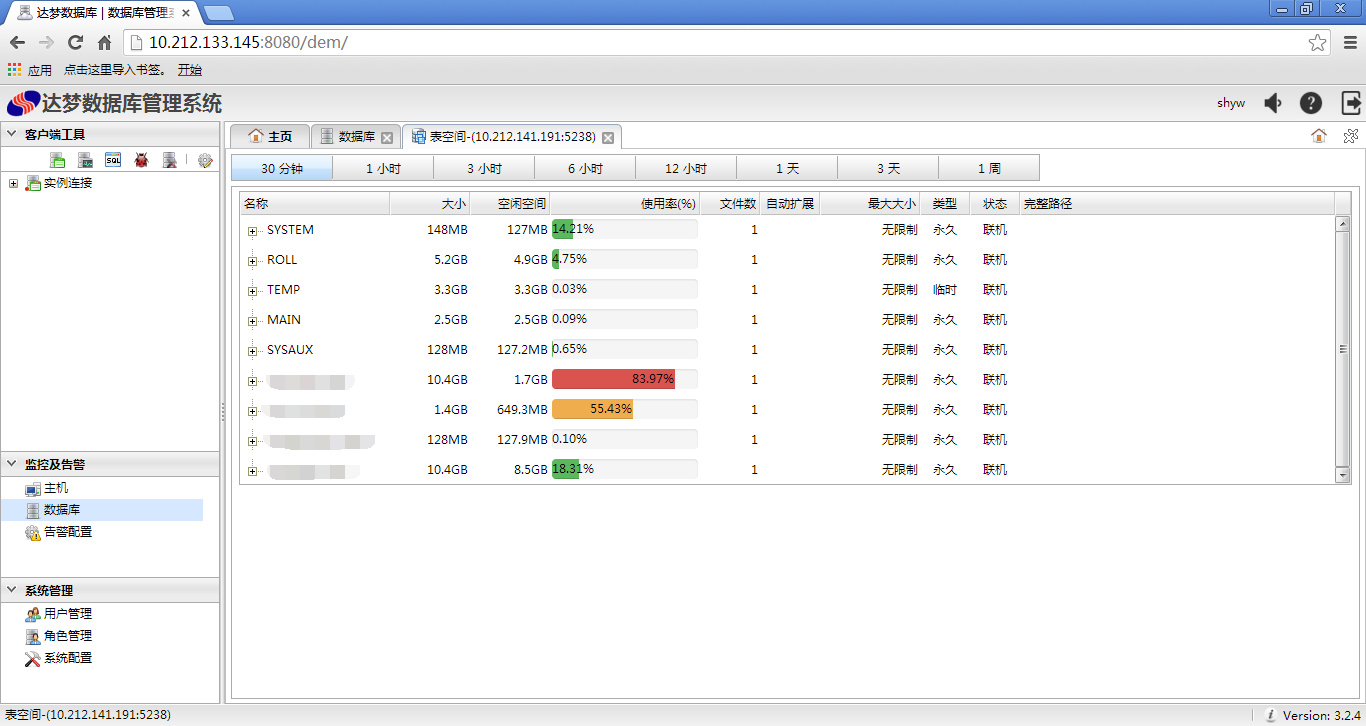Click the 应用 apps bookmark

pos(30,70)
